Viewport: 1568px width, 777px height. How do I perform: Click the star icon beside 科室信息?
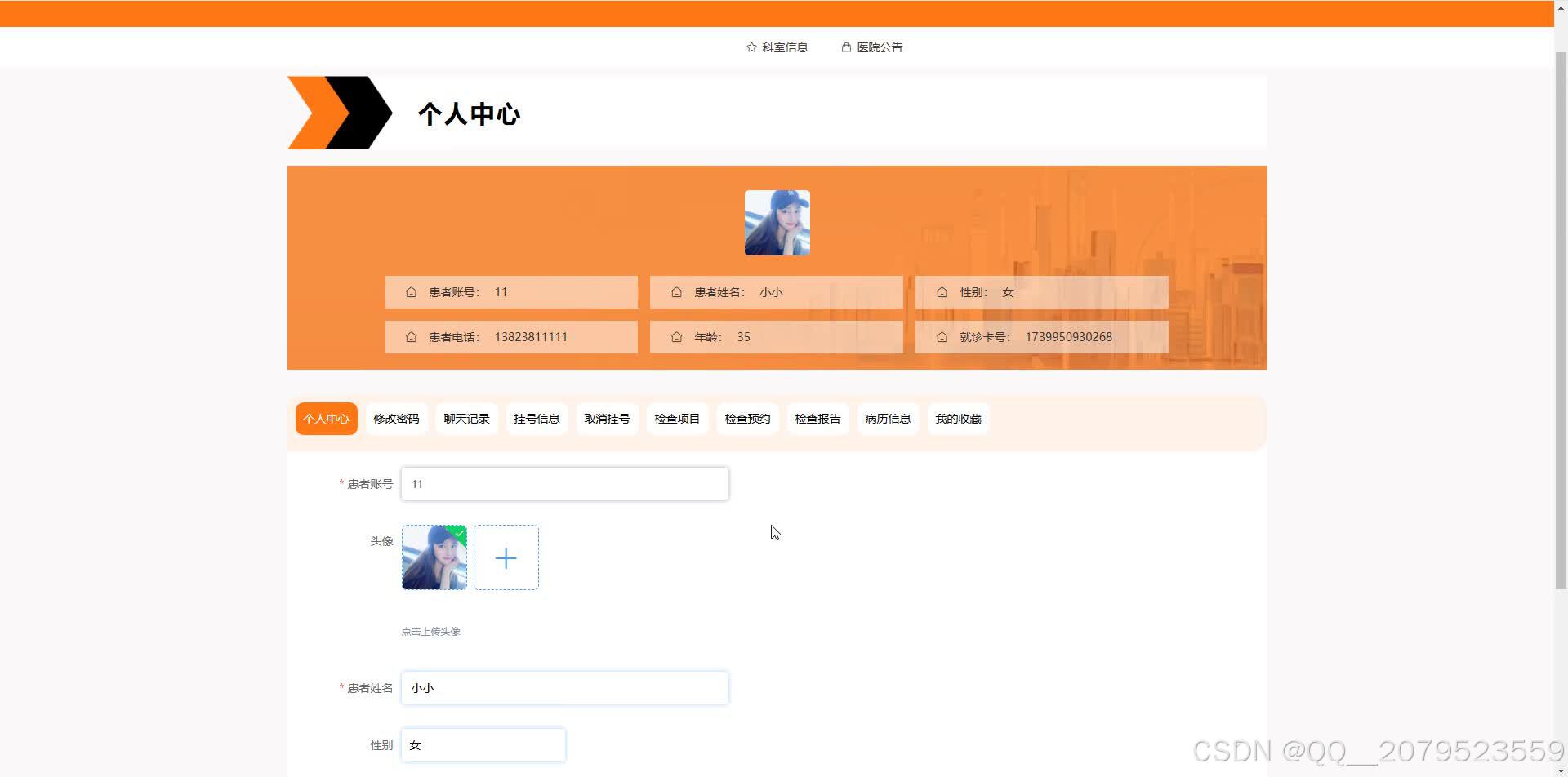pyautogui.click(x=751, y=47)
